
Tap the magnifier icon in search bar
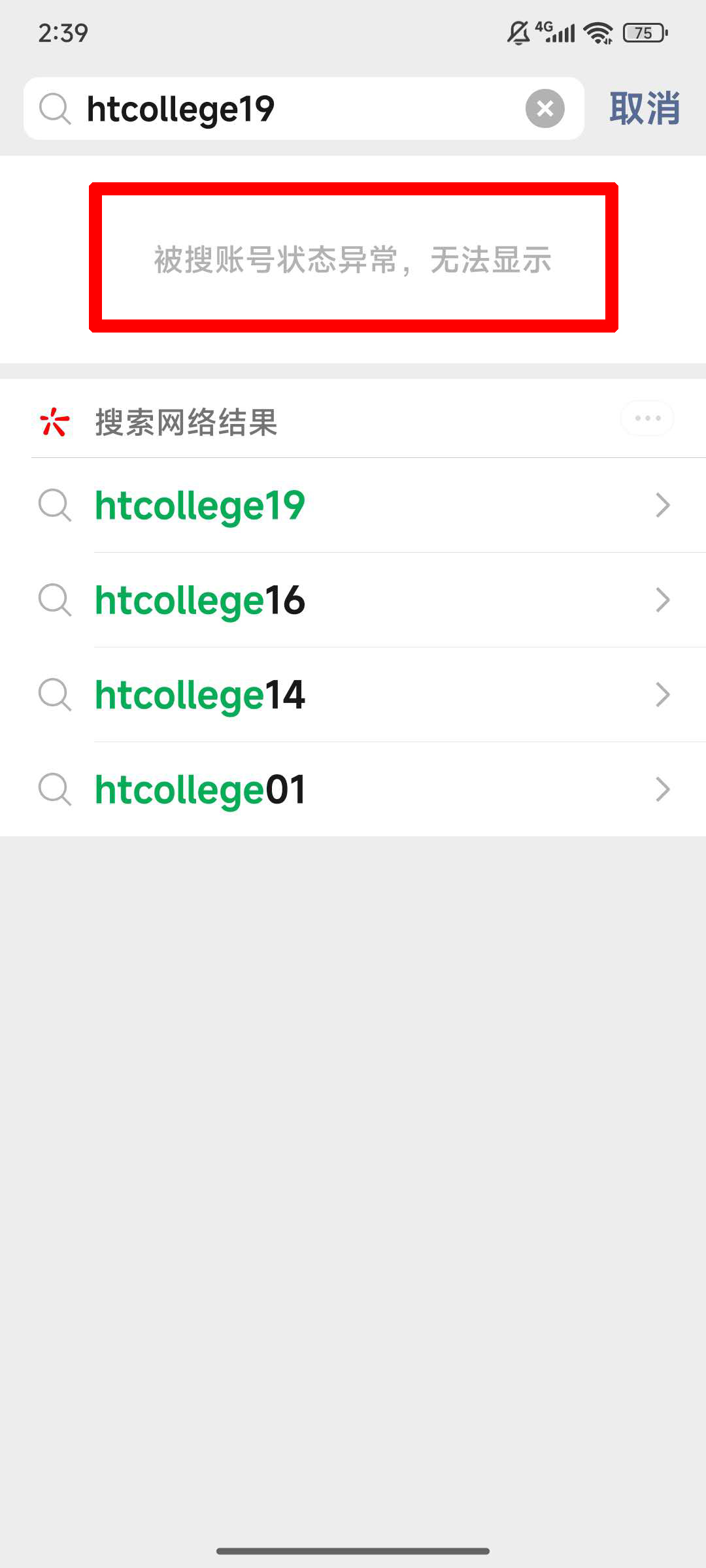point(55,108)
